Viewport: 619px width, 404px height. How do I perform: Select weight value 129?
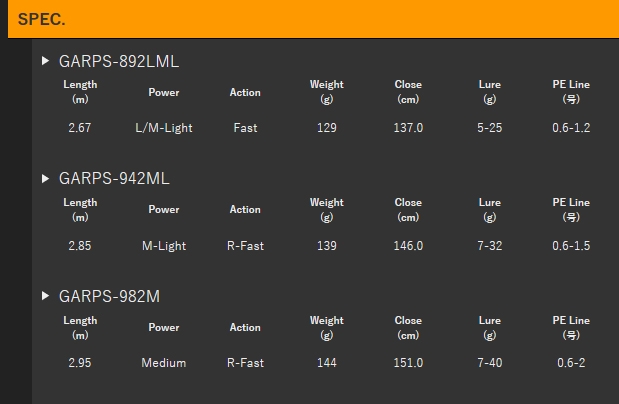[327, 128]
